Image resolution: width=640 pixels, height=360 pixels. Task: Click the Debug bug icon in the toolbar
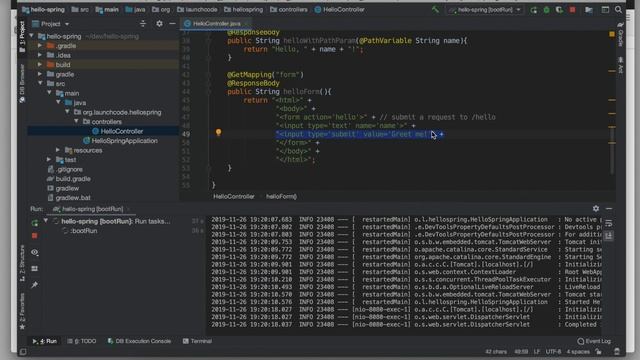pos(547,9)
